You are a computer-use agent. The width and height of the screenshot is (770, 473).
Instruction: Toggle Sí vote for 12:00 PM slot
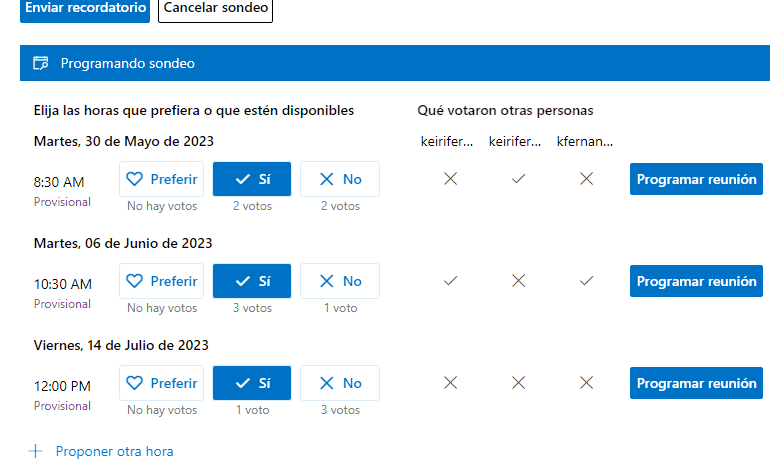coord(252,383)
